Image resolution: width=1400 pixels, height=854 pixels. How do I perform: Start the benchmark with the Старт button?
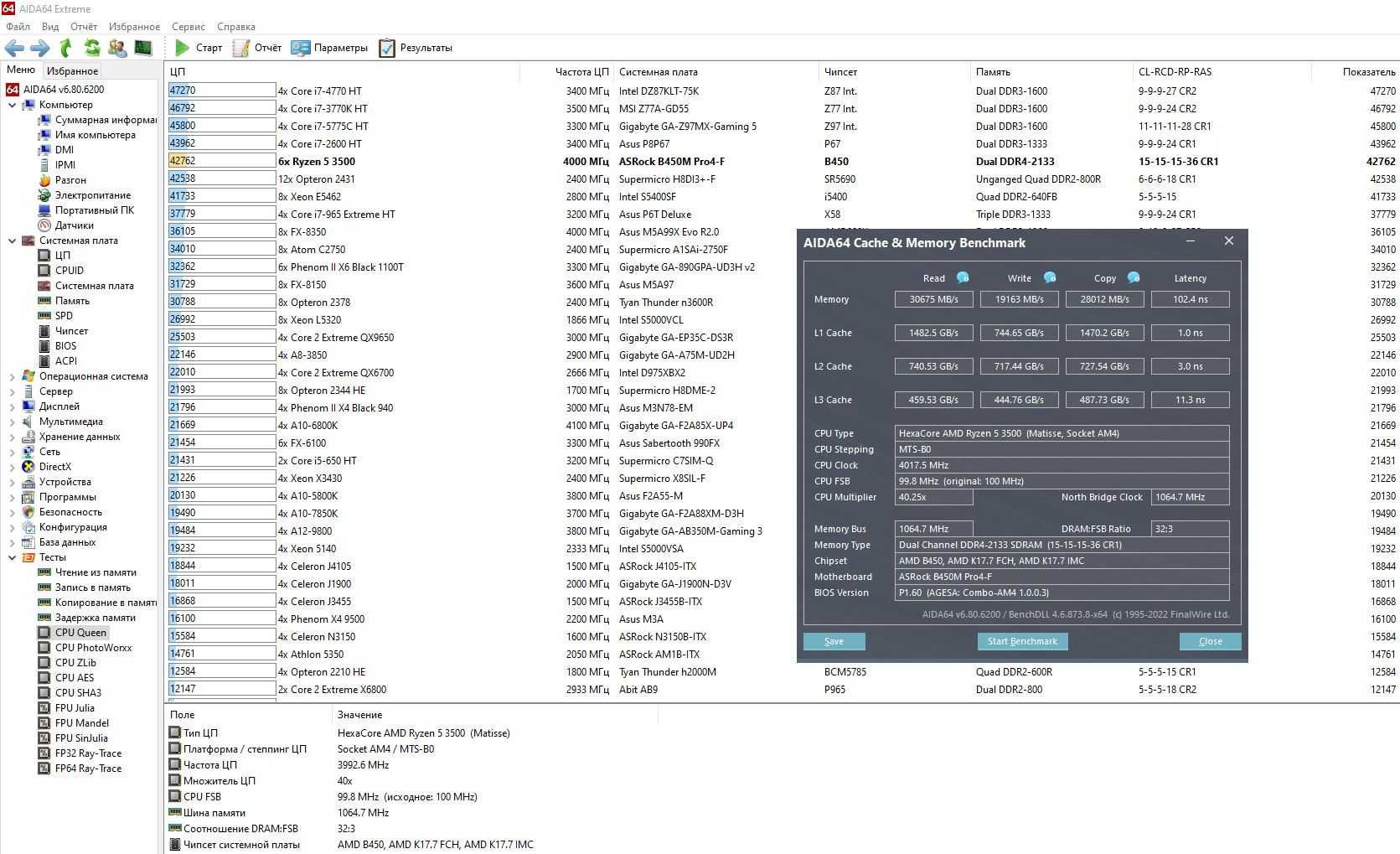[x=199, y=48]
